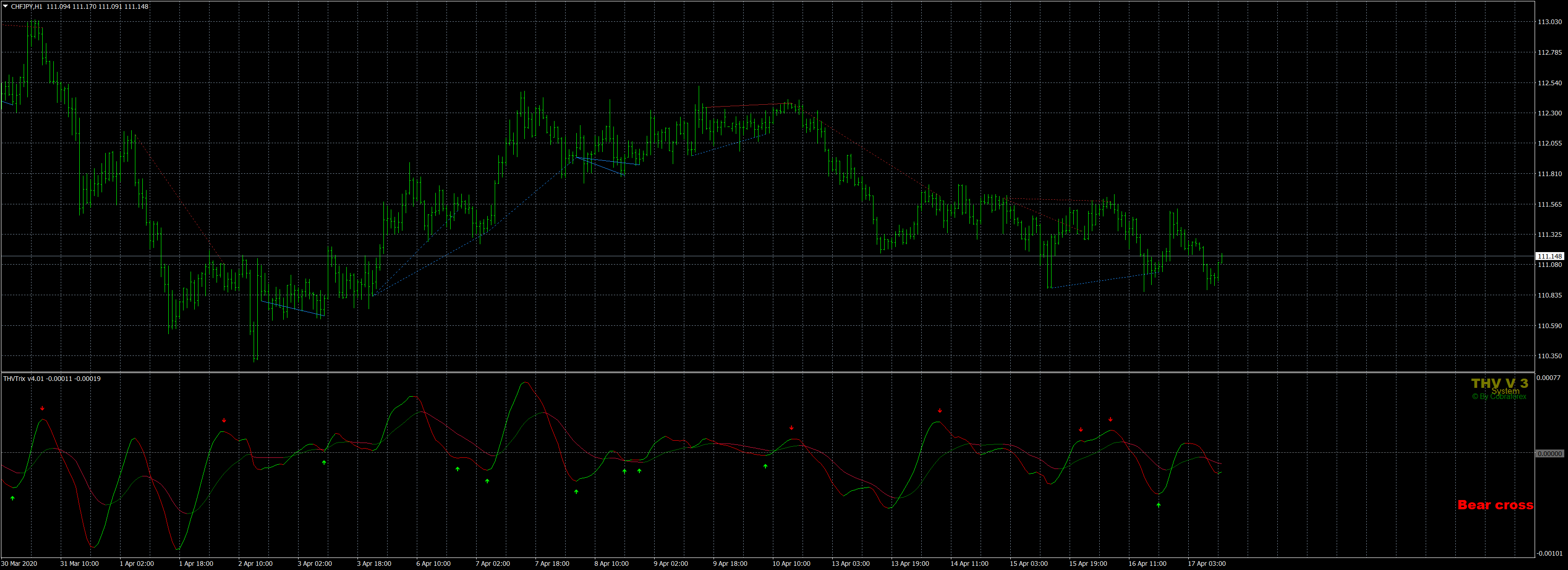Click the CHFJPY,H1 chart title text
The height and width of the screenshot is (570, 1568).
pos(27,6)
